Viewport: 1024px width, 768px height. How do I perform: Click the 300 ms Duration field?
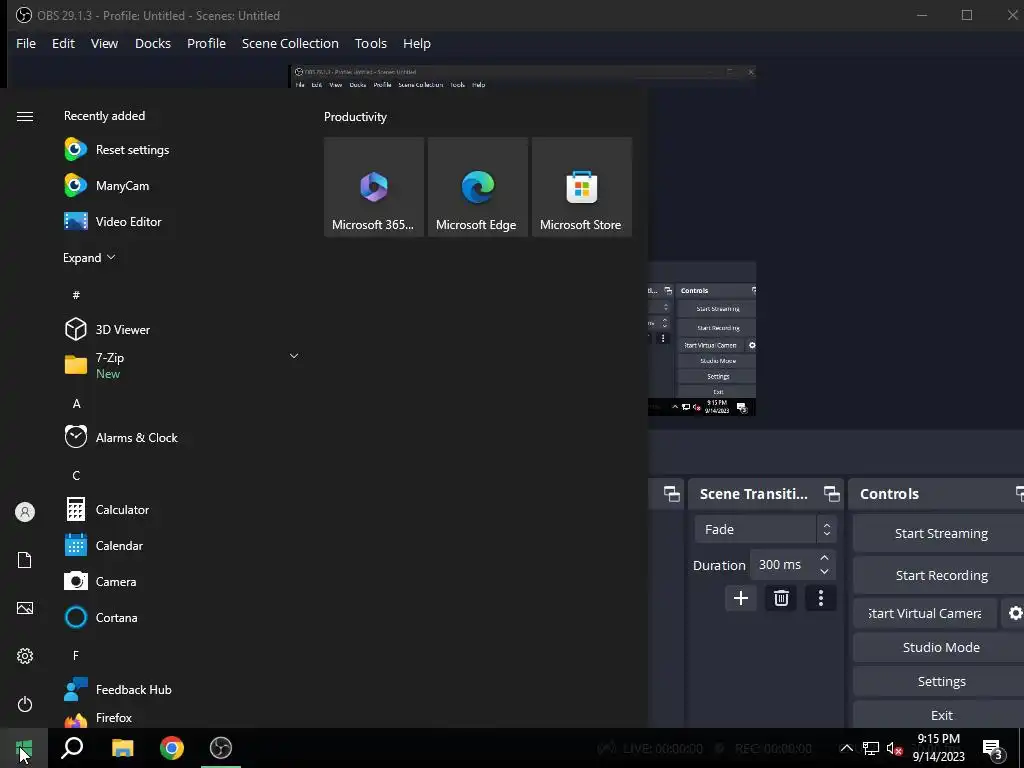[x=784, y=565]
